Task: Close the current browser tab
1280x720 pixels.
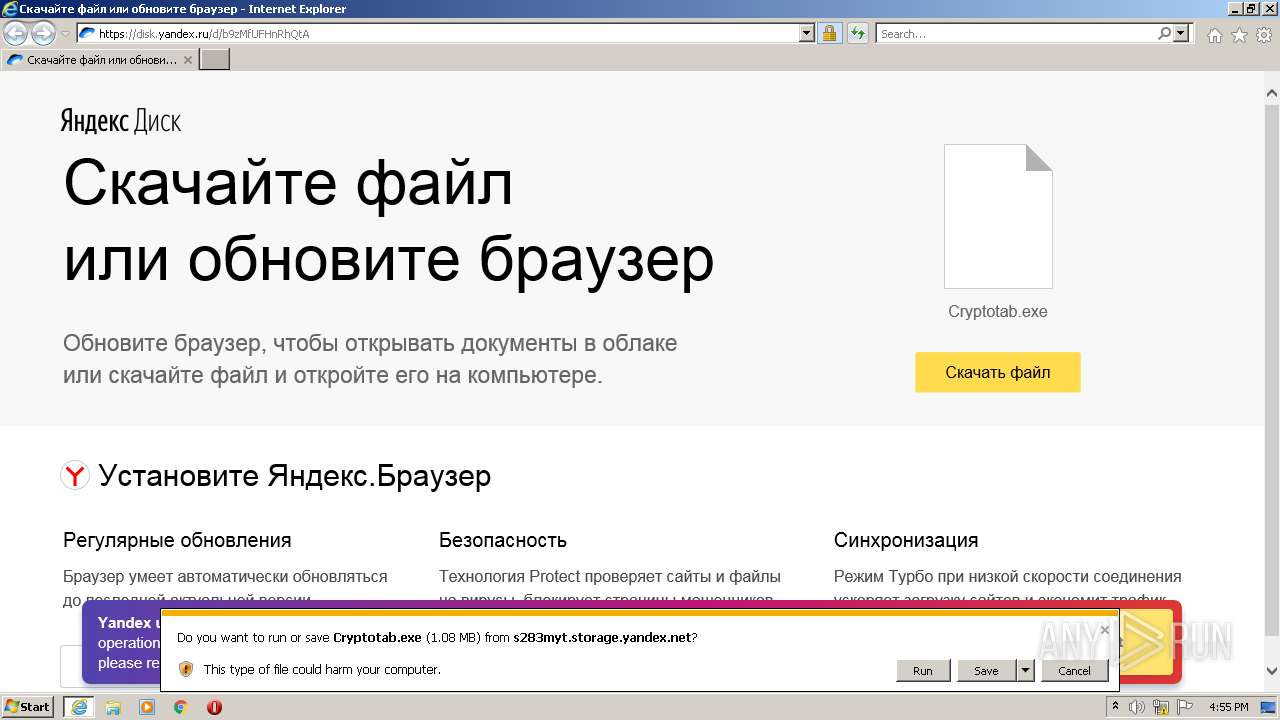Action: pos(188,59)
